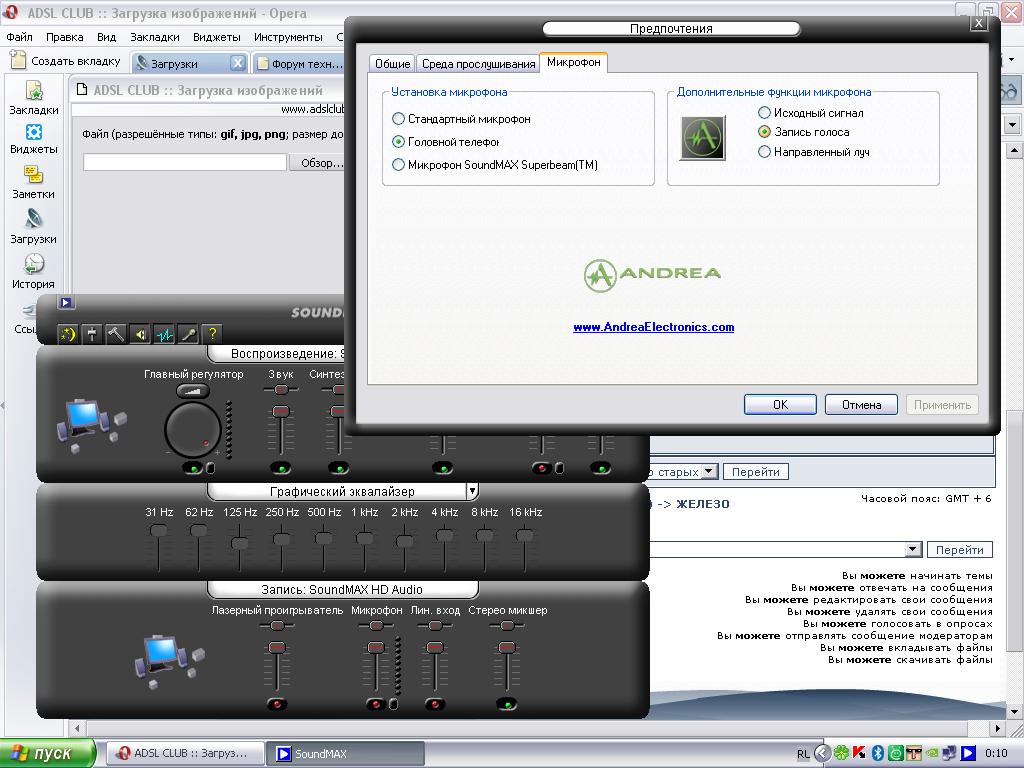Open Закладки menu in Opera menu bar

coord(155,37)
